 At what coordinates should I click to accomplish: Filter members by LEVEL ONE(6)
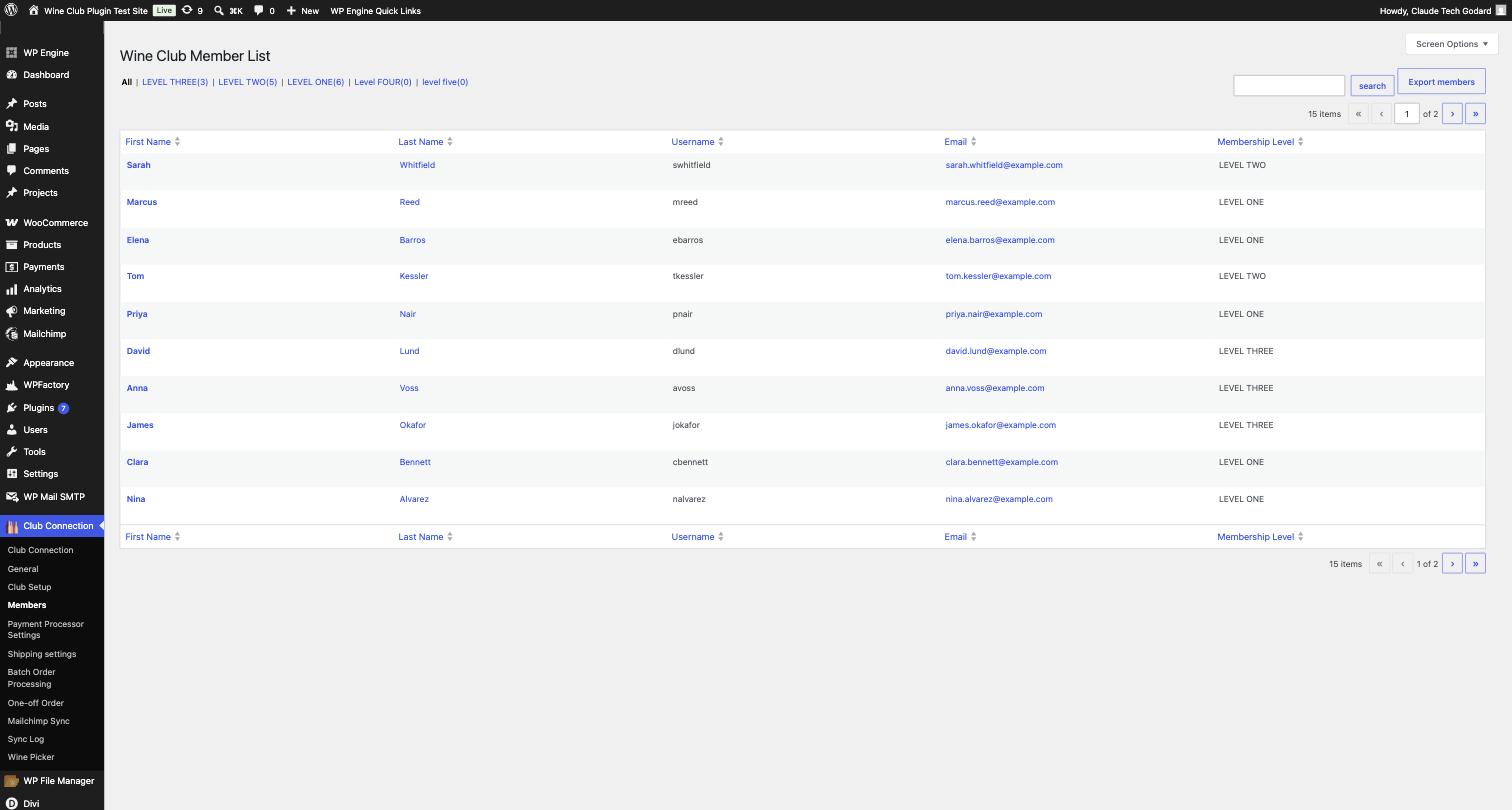[315, 82]
